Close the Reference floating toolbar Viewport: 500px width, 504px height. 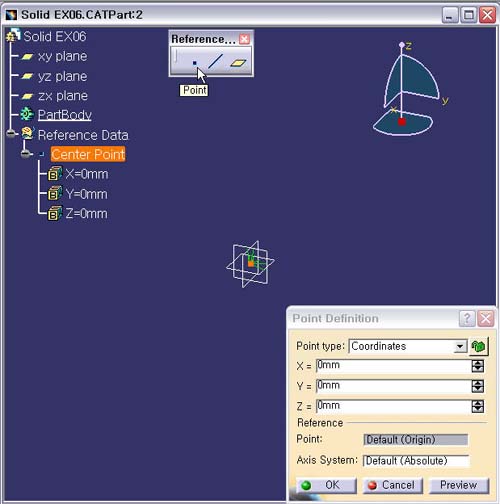coord(244,39)
